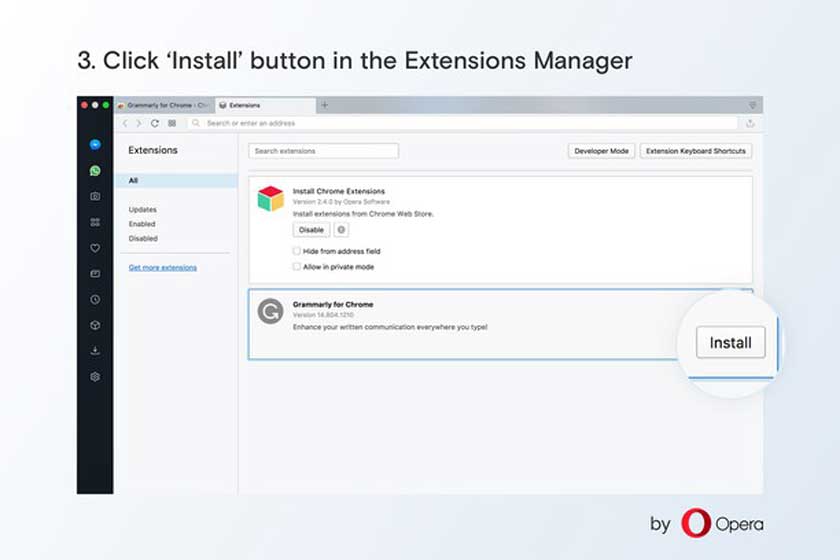Image resolution: width=840 pixels, height=560 pixels.
Task: Select the Disabled filter
Action: pyautogui.click(x=143, y=238)
